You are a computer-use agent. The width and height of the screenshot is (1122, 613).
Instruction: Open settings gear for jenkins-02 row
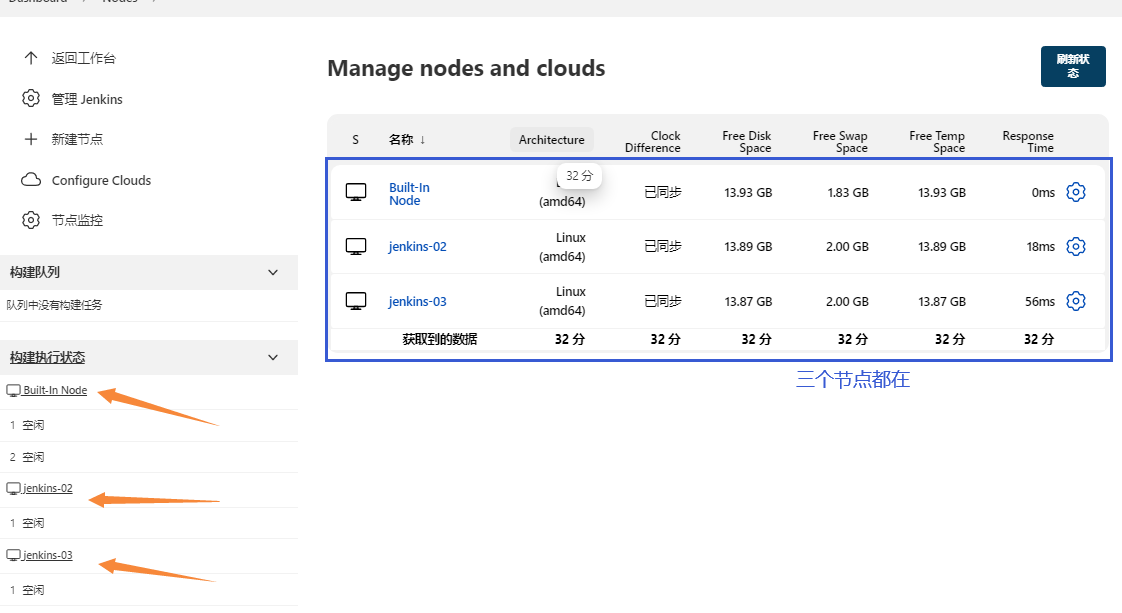1075,246
